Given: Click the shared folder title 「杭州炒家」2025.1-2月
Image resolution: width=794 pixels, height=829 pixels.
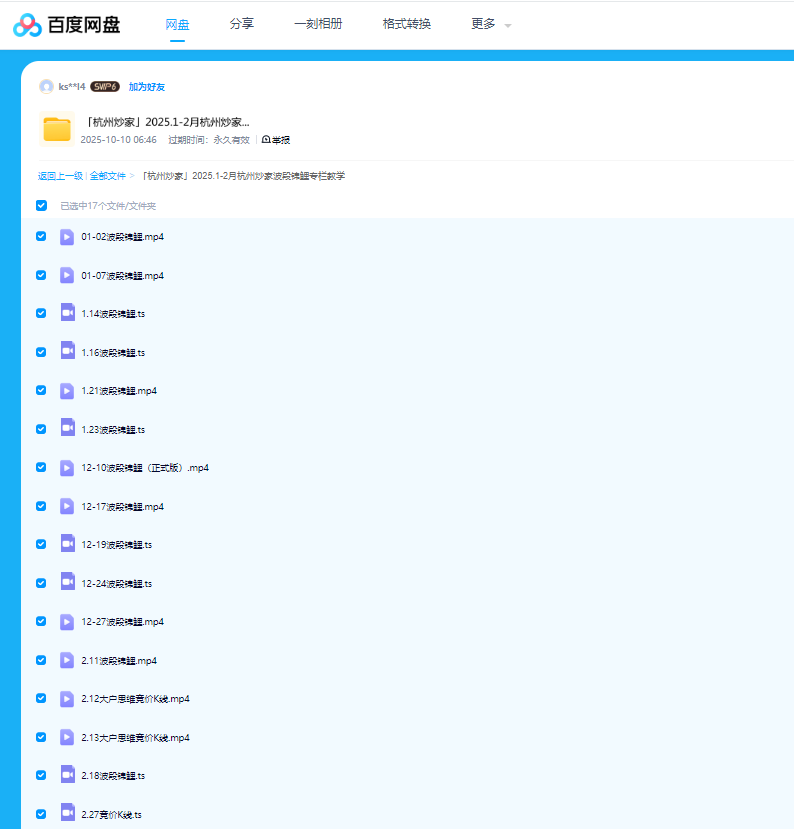Looking at the screenshot, I should click(167, 122).
